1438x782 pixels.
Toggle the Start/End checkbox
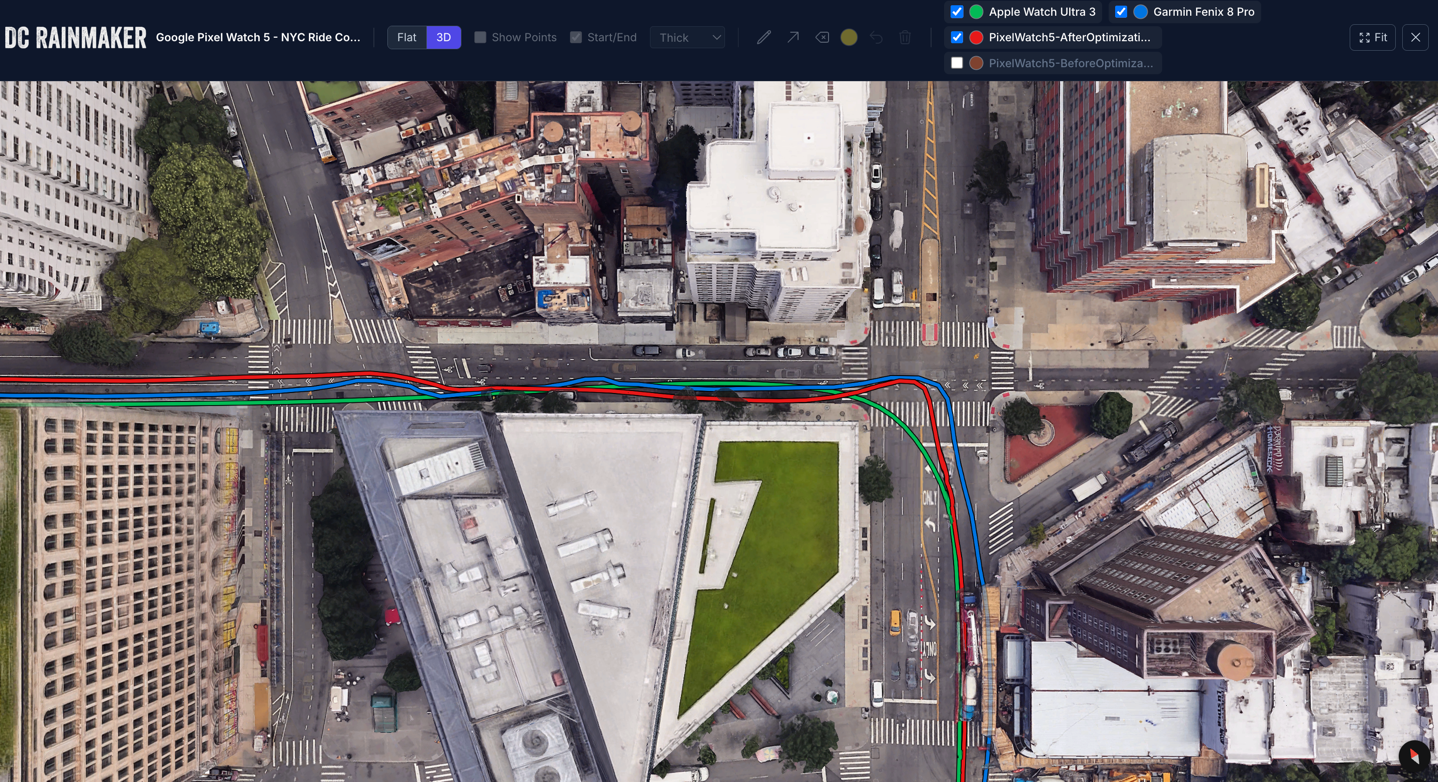[x=576, y=38]
